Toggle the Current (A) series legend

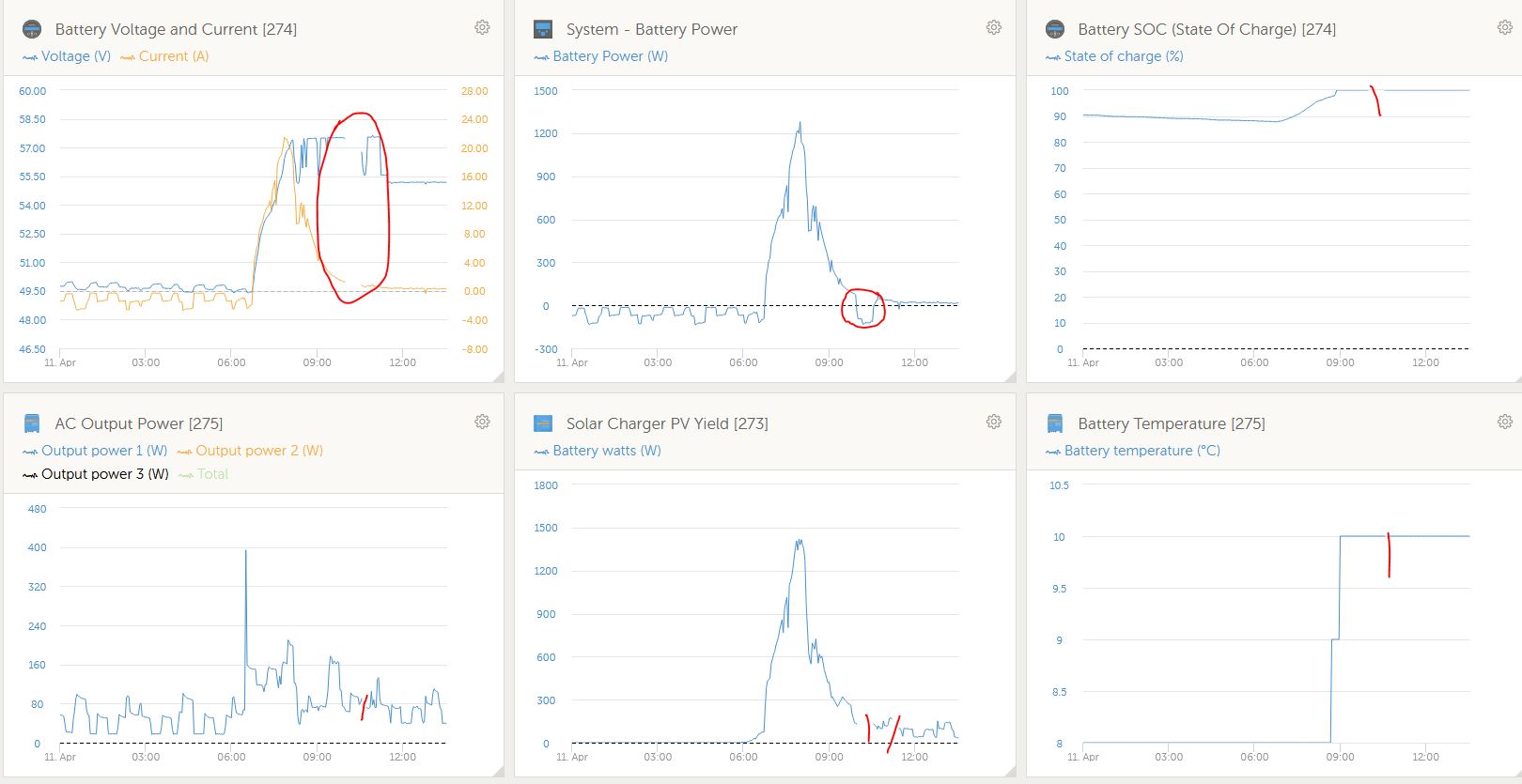click(164, 56)
